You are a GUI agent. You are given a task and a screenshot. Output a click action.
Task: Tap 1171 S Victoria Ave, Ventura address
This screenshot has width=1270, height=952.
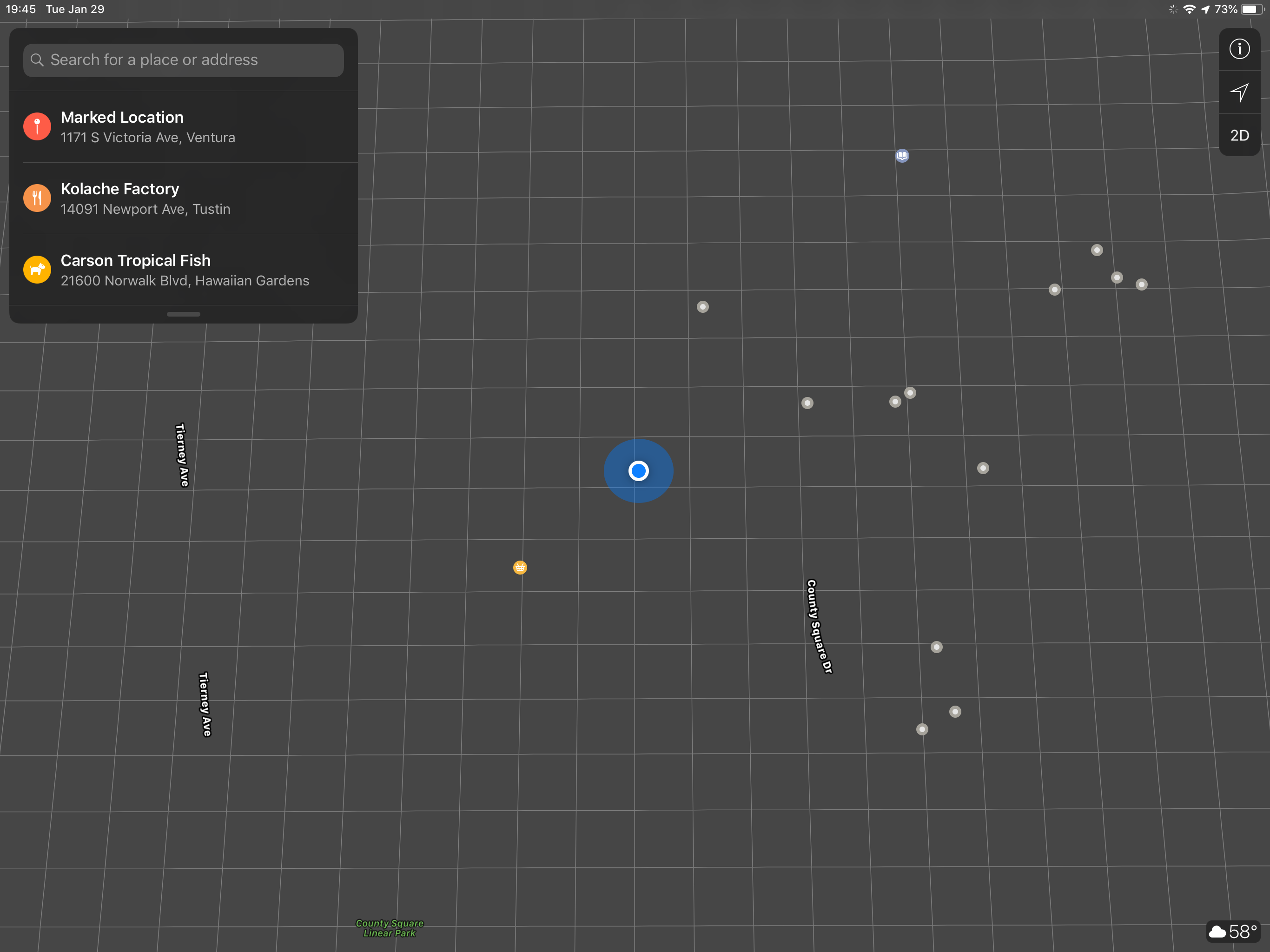click(x=148, y=138)
